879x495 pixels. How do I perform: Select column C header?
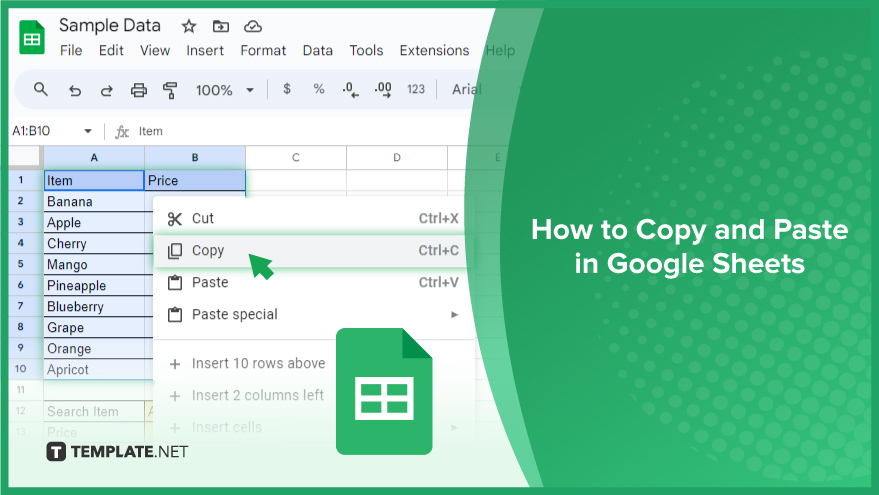296,158
